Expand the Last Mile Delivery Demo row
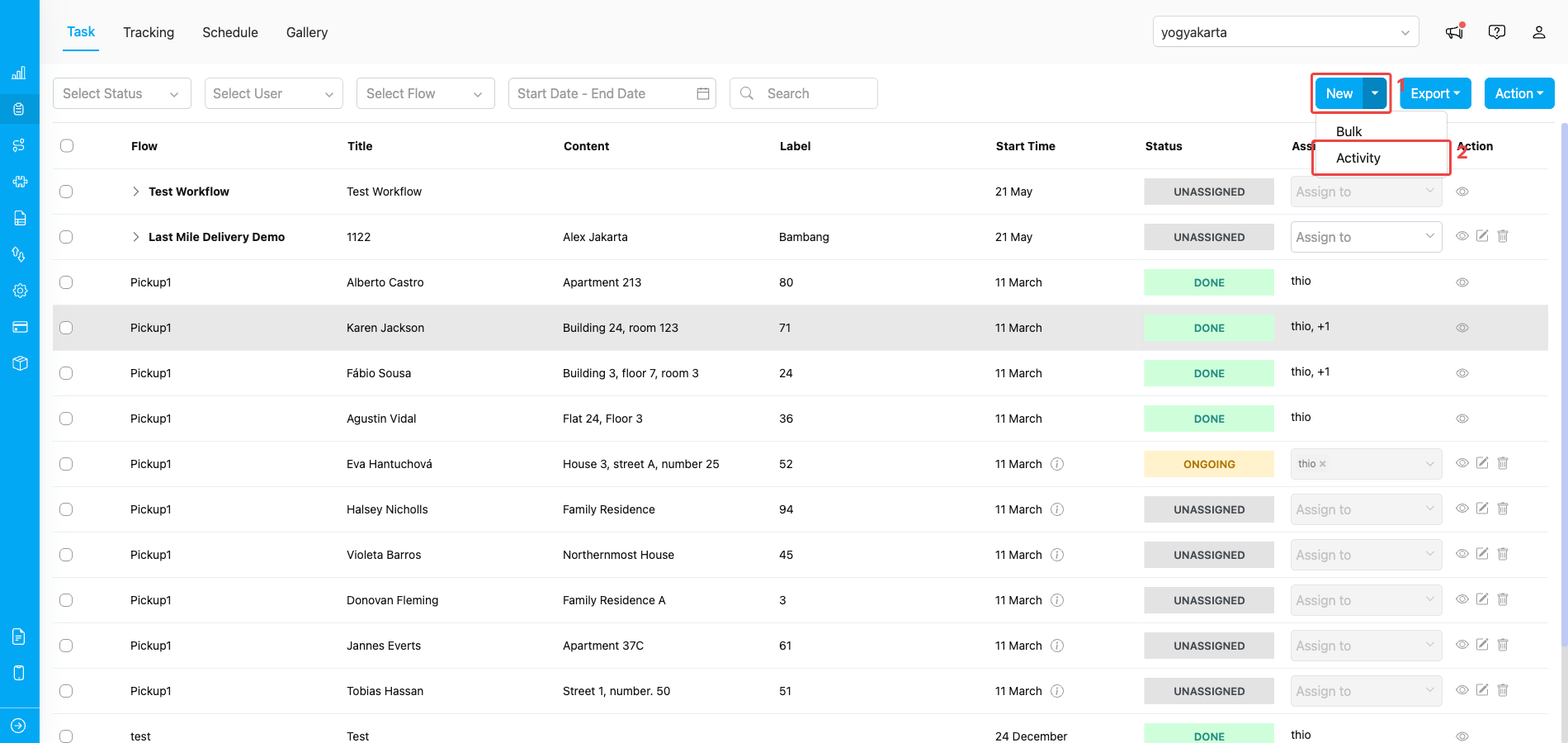The width and height of the screenshot is (1568, 743). coord(135,237)
